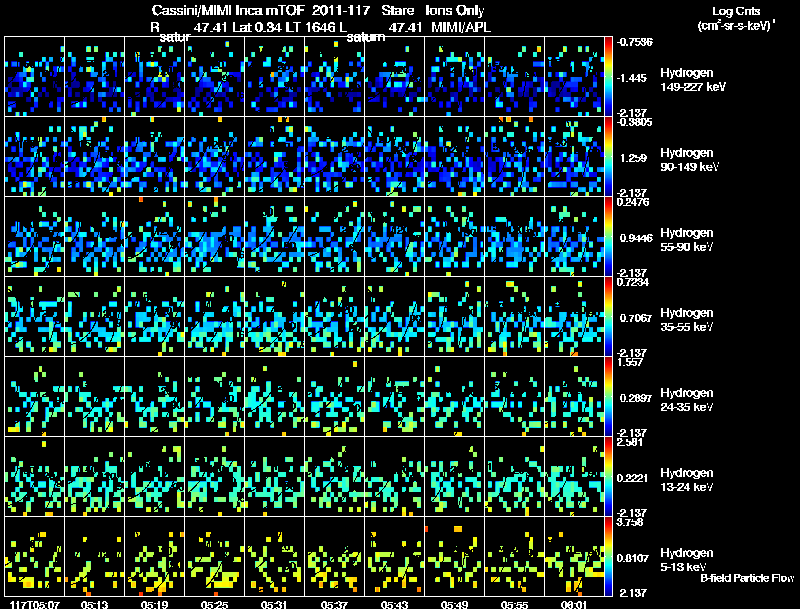This screenshot has height=609, width=800.
Task: Click the 117T05:07 time label
Action: click(x=34, y=604)
